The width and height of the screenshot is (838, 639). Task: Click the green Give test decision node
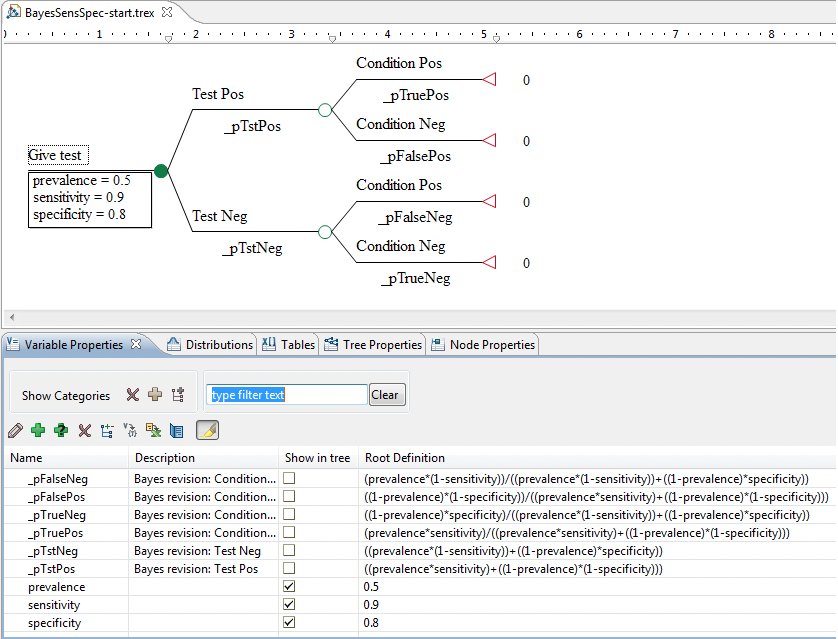161,171
